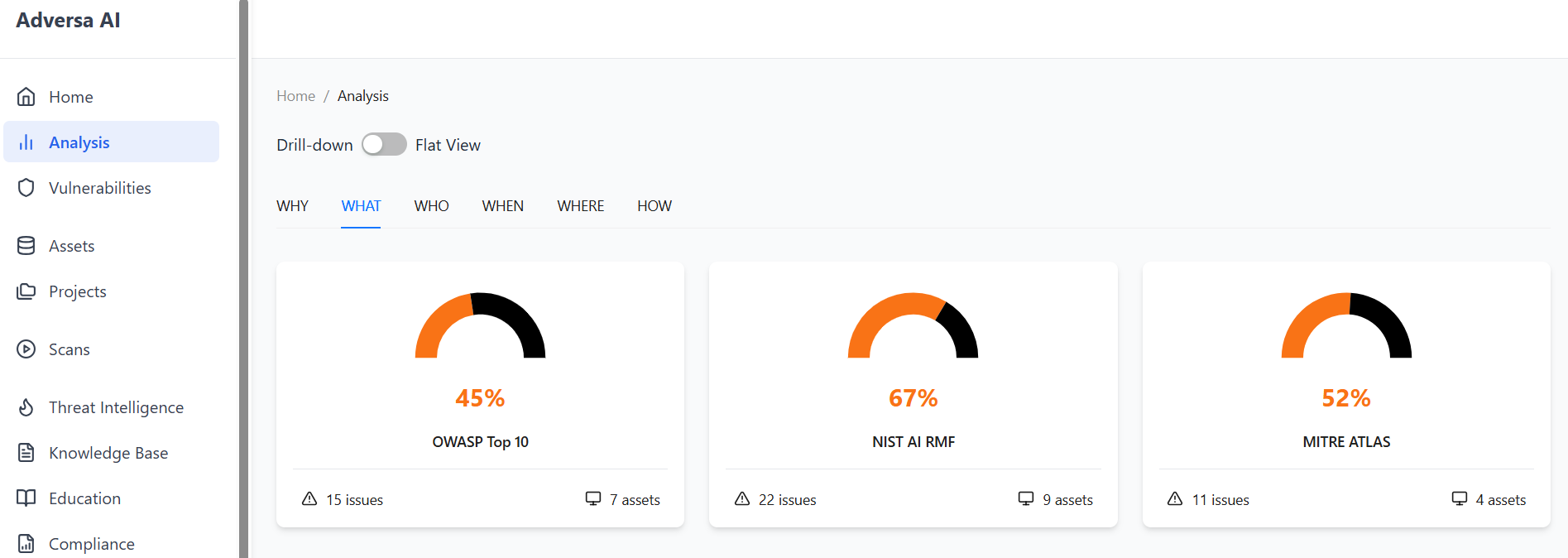Click the Drill-down label
The width and height of the screenshot is (1568, 558).
click(314, 145)
